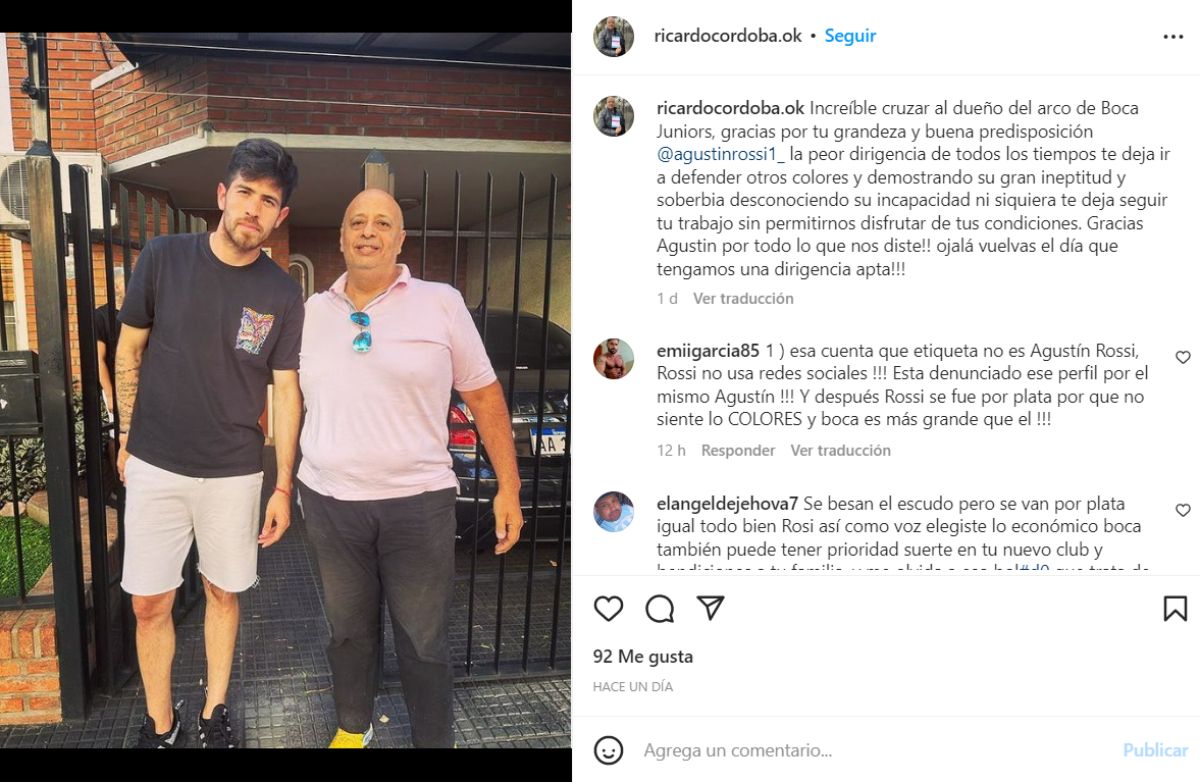Image resolution: width=1200 pixels, height=782 pixels.
Task: Show translation of the caption via Ver traducción
Action: click(x=743, y=298)
